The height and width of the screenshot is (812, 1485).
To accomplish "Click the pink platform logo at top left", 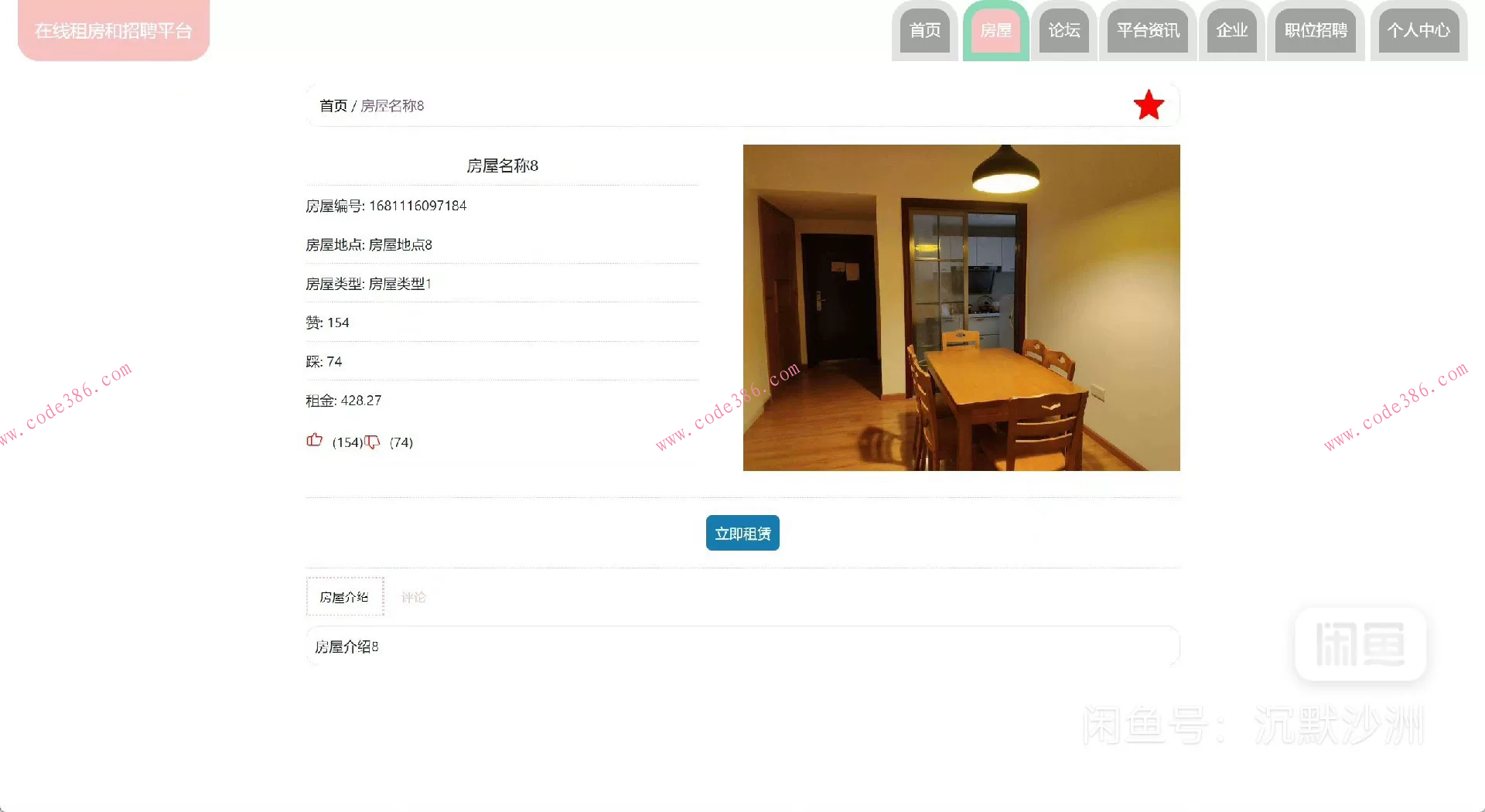I will [x=113, y=30].
